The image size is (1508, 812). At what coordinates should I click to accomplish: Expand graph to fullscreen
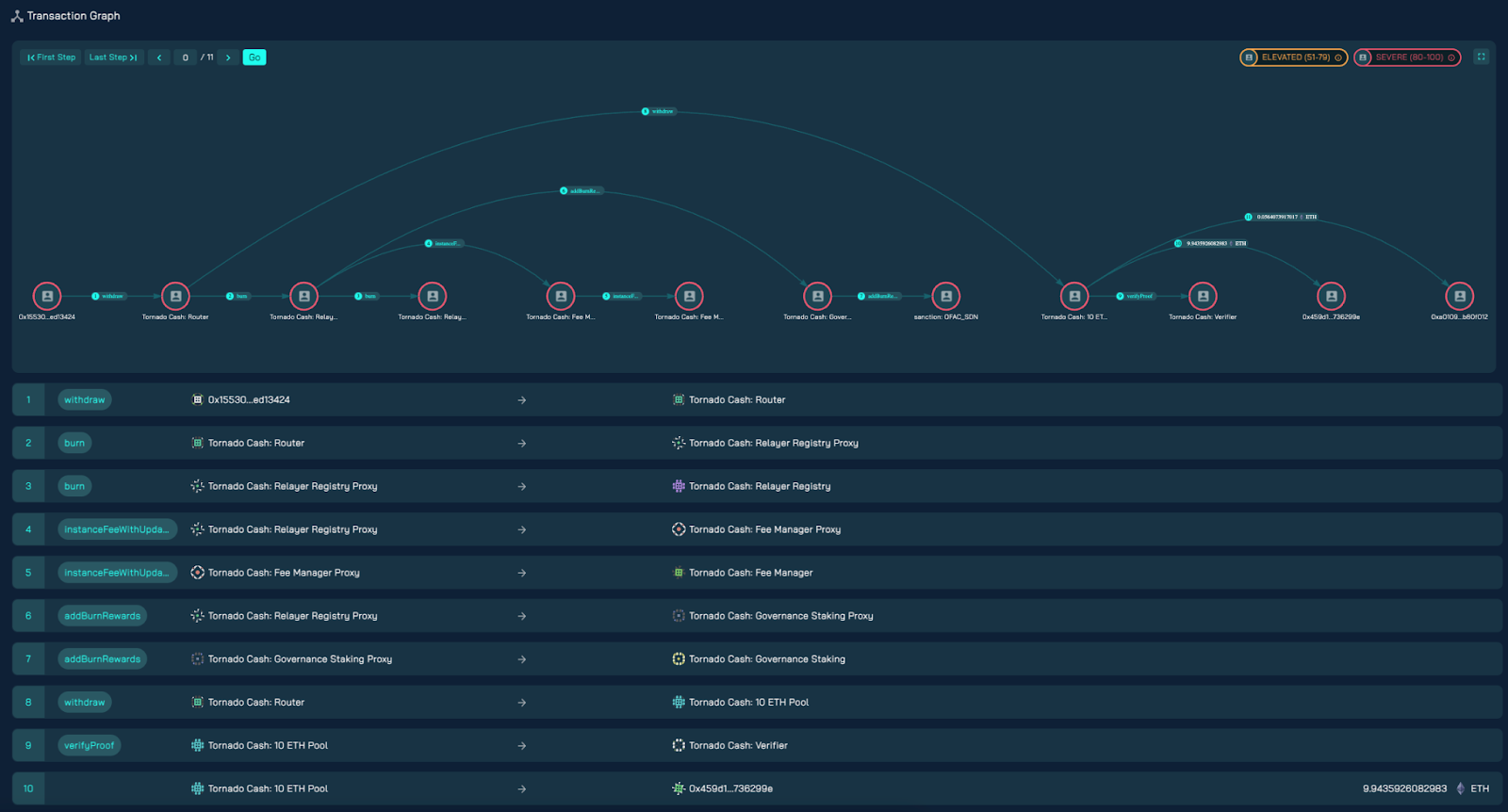tap(1481, 57)
